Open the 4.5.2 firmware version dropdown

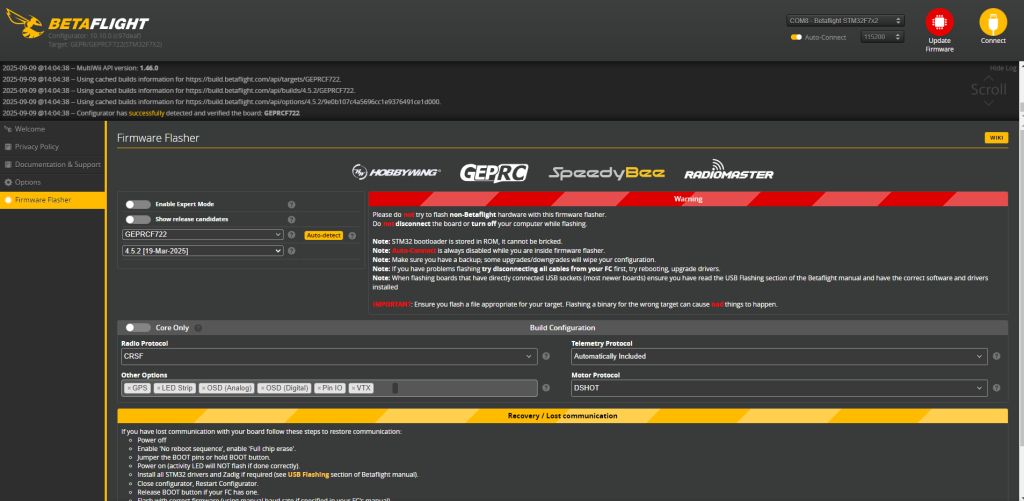(x=202, y=251)
